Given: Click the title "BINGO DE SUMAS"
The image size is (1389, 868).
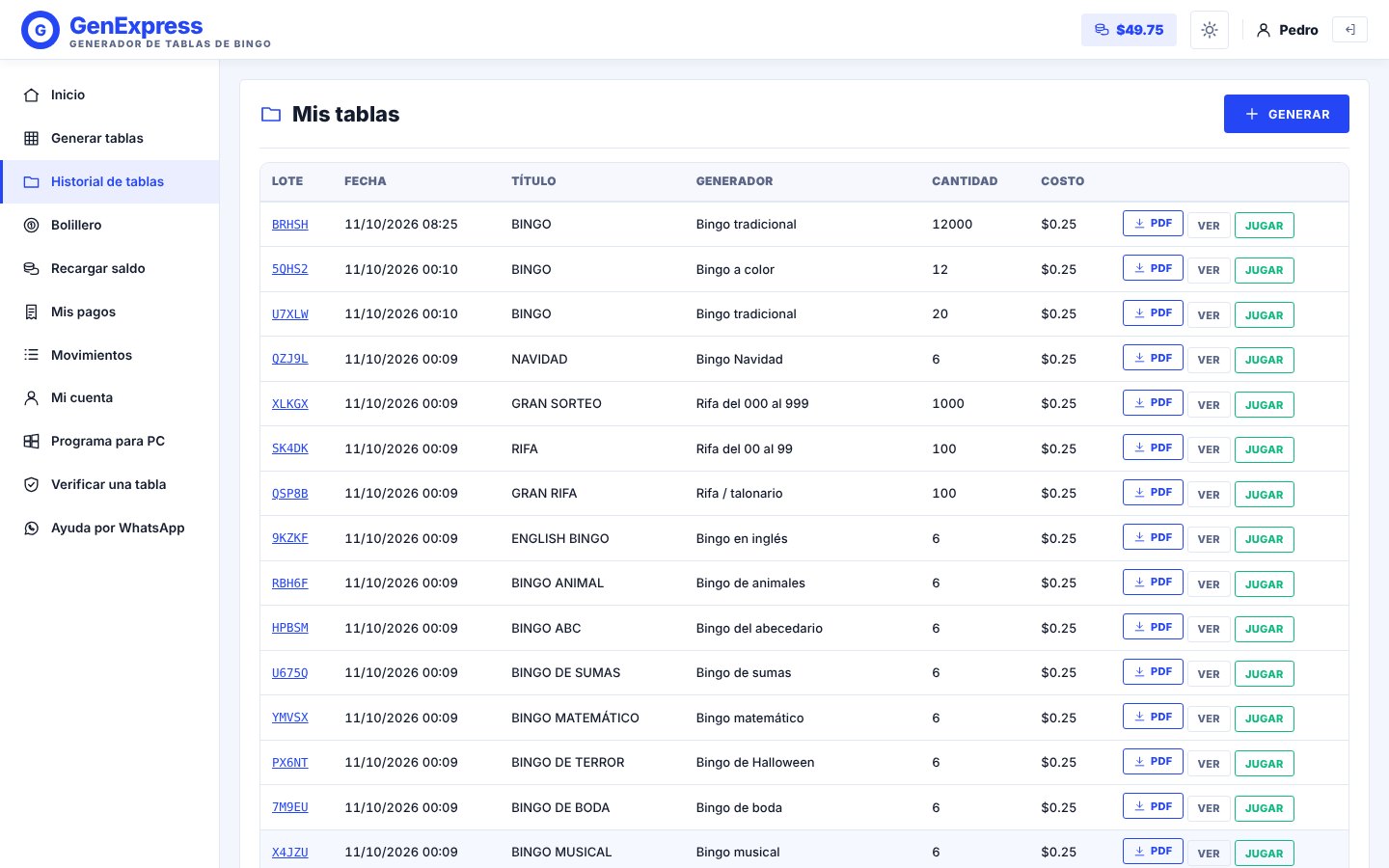Looking at the screenshot, I should [x=566, y=673].
